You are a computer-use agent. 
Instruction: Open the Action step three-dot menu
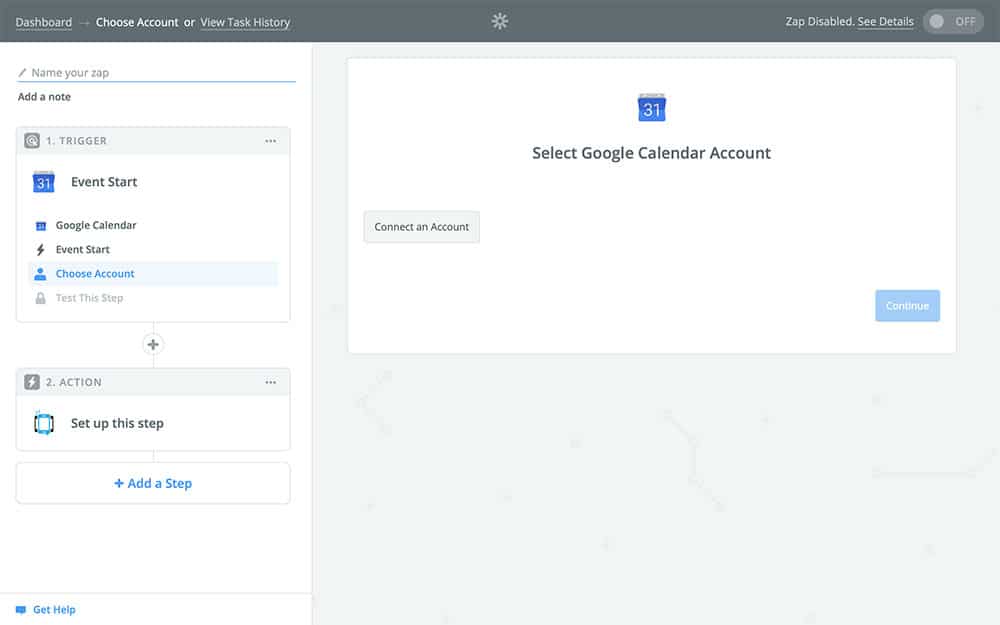[x=270, y=382]
